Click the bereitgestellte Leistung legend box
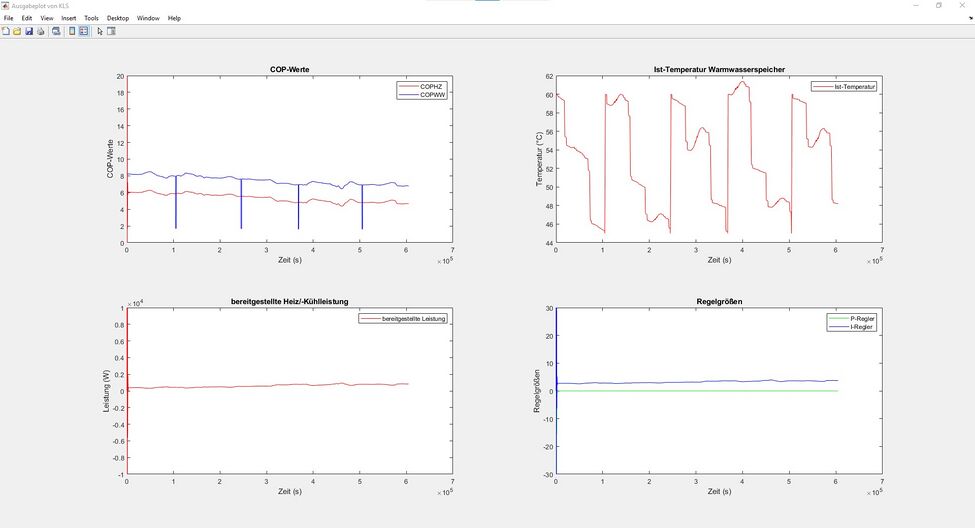This screenshot has height=528, width=975. coord(404,318)
